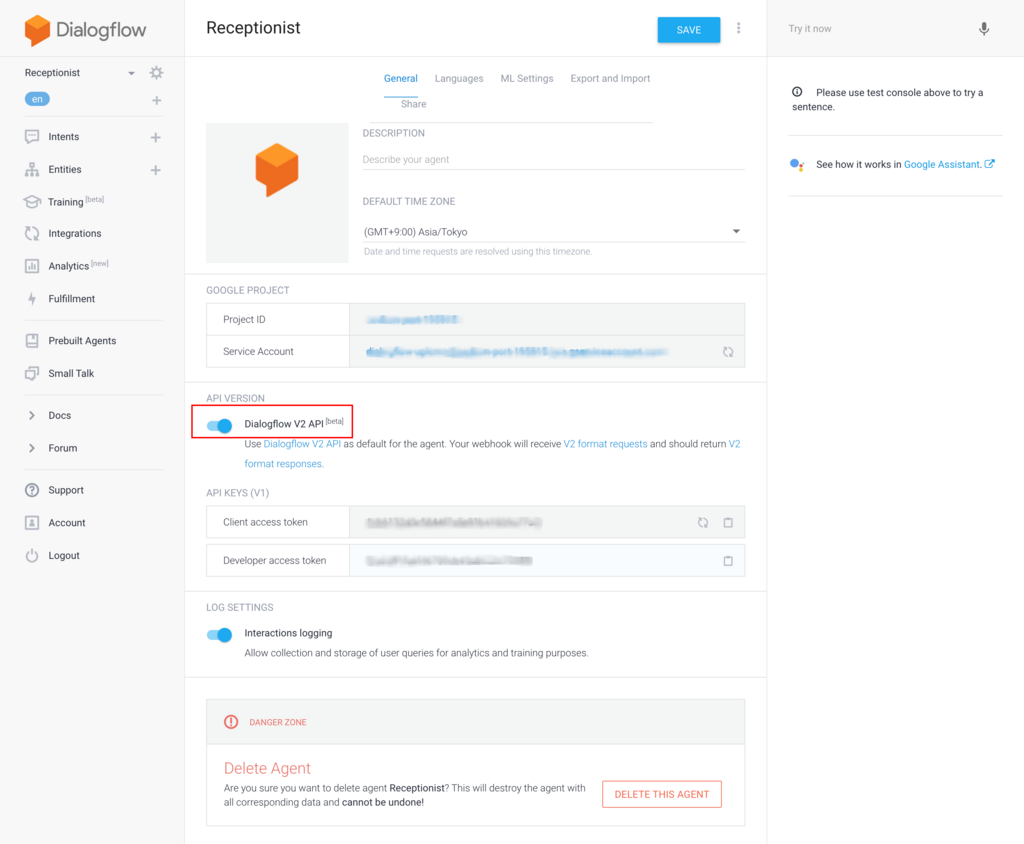This screenshot has width=1024, height=844.
Task: Refresh the Service Account icon
Action: click(x=728, y=352)
